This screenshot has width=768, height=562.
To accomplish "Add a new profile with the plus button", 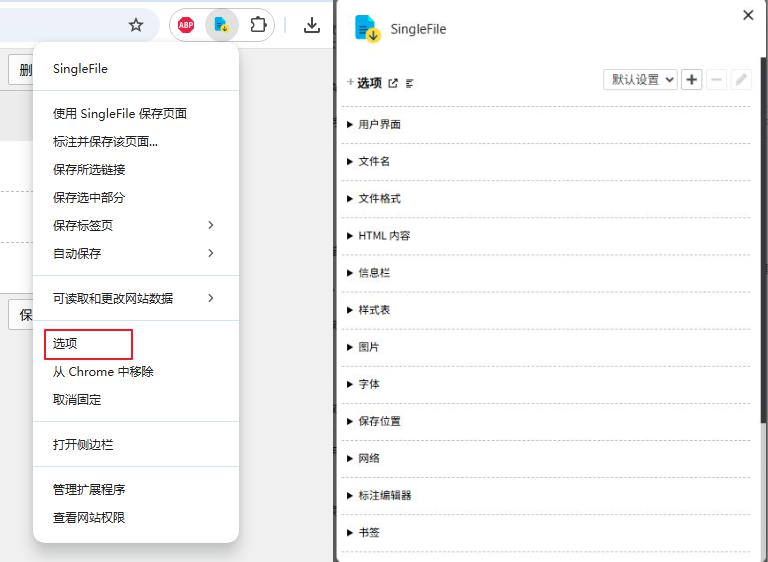I will (692, 79).
